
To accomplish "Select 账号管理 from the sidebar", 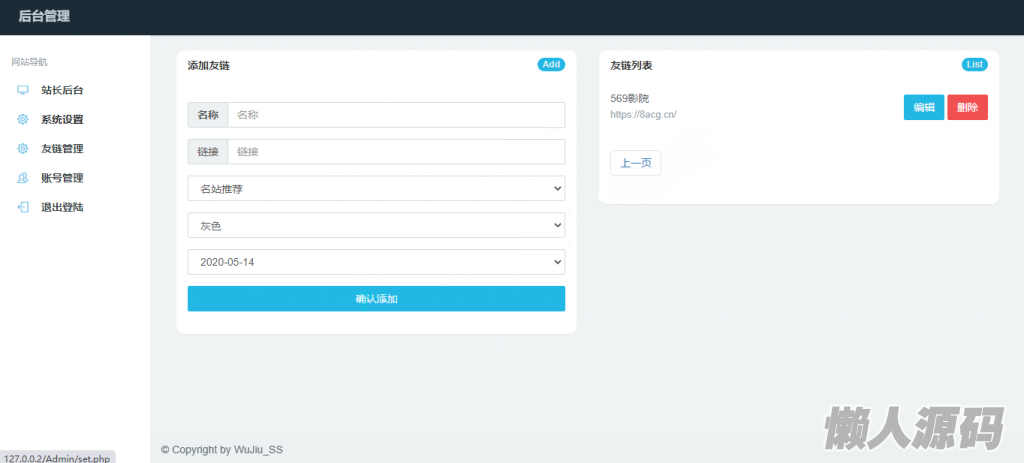I will (x=62, y=178).
